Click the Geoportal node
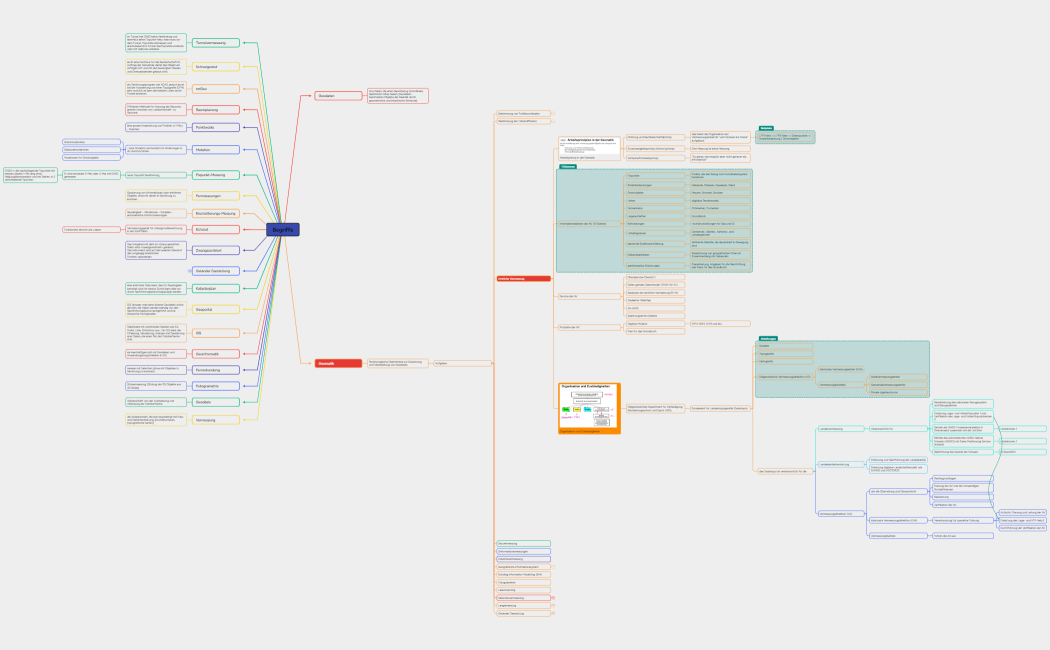 [215, 309]
